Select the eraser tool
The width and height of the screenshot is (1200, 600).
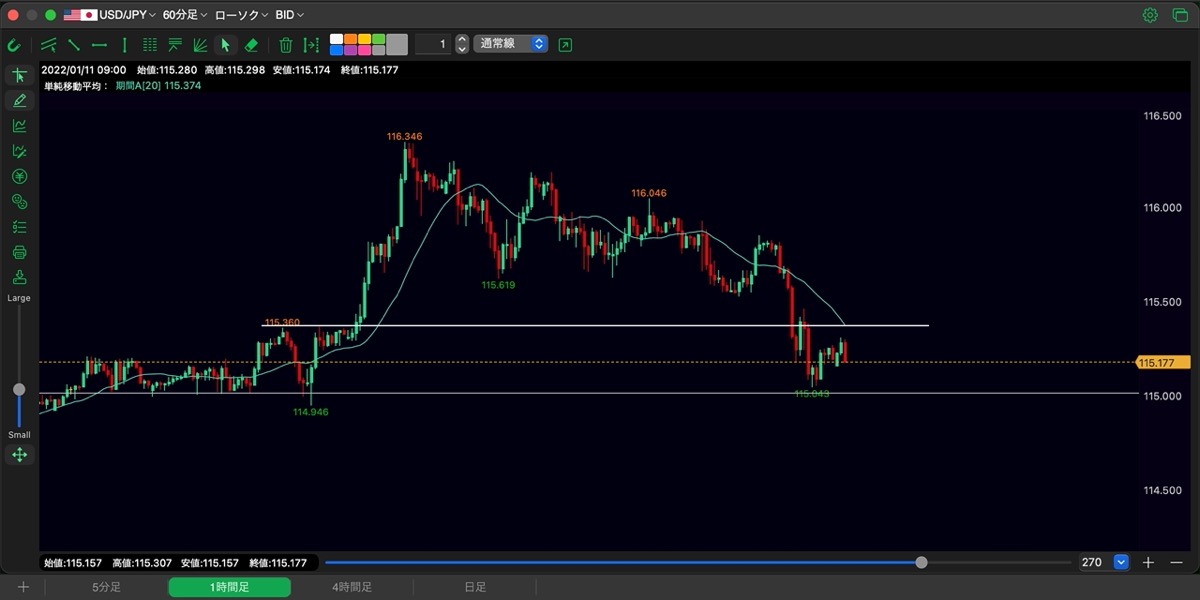251,45
